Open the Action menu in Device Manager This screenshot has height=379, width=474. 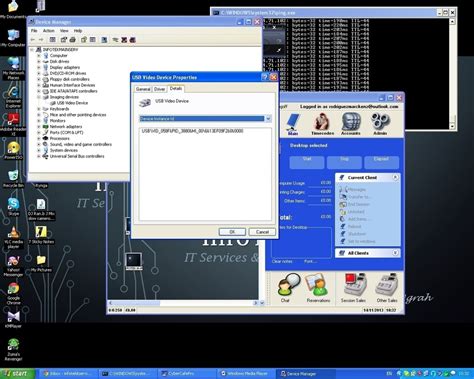coord(48,31)
